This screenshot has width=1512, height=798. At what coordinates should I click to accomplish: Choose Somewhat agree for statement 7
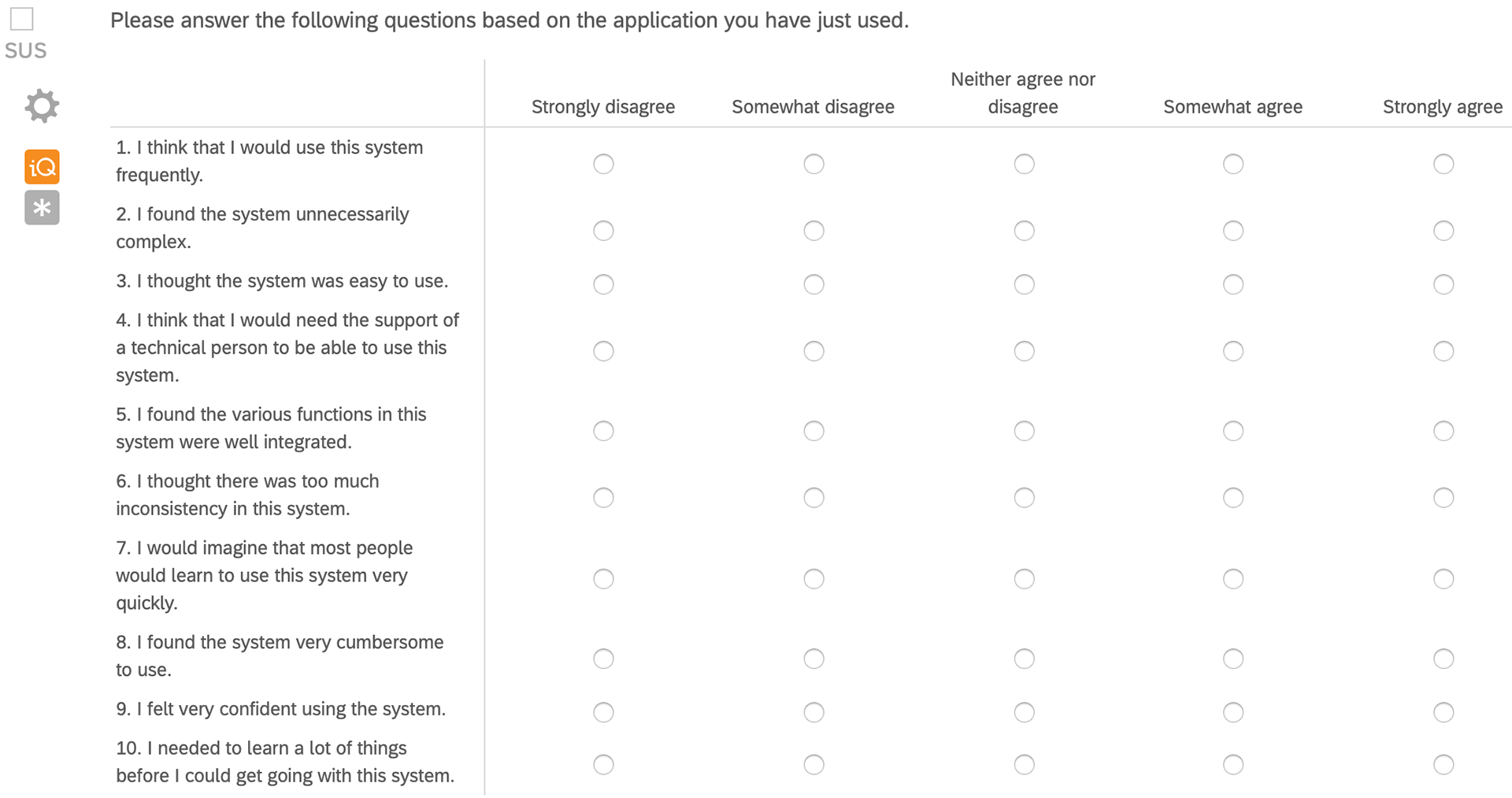[1233, 579]
